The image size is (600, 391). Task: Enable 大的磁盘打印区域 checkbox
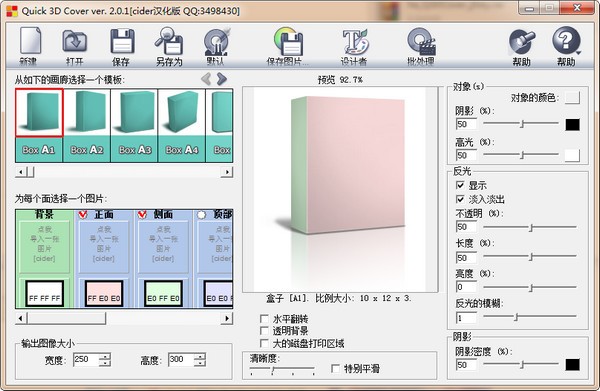click(264, 343)
